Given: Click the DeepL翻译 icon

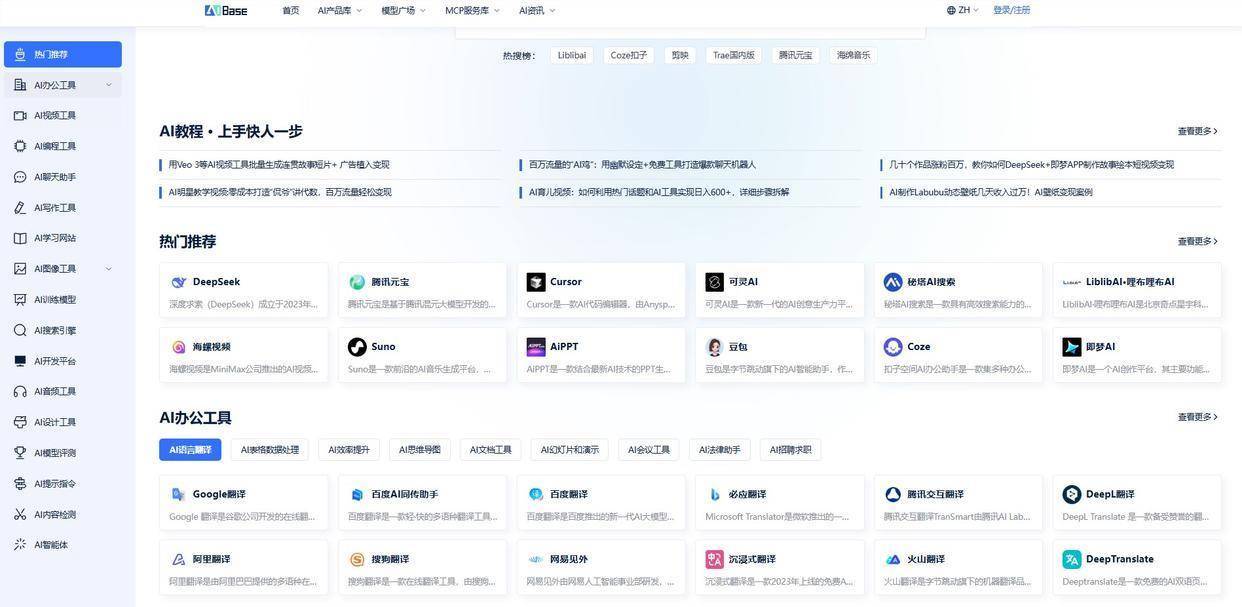Looking at the screenshot, I should click(x=1072, y=494).
